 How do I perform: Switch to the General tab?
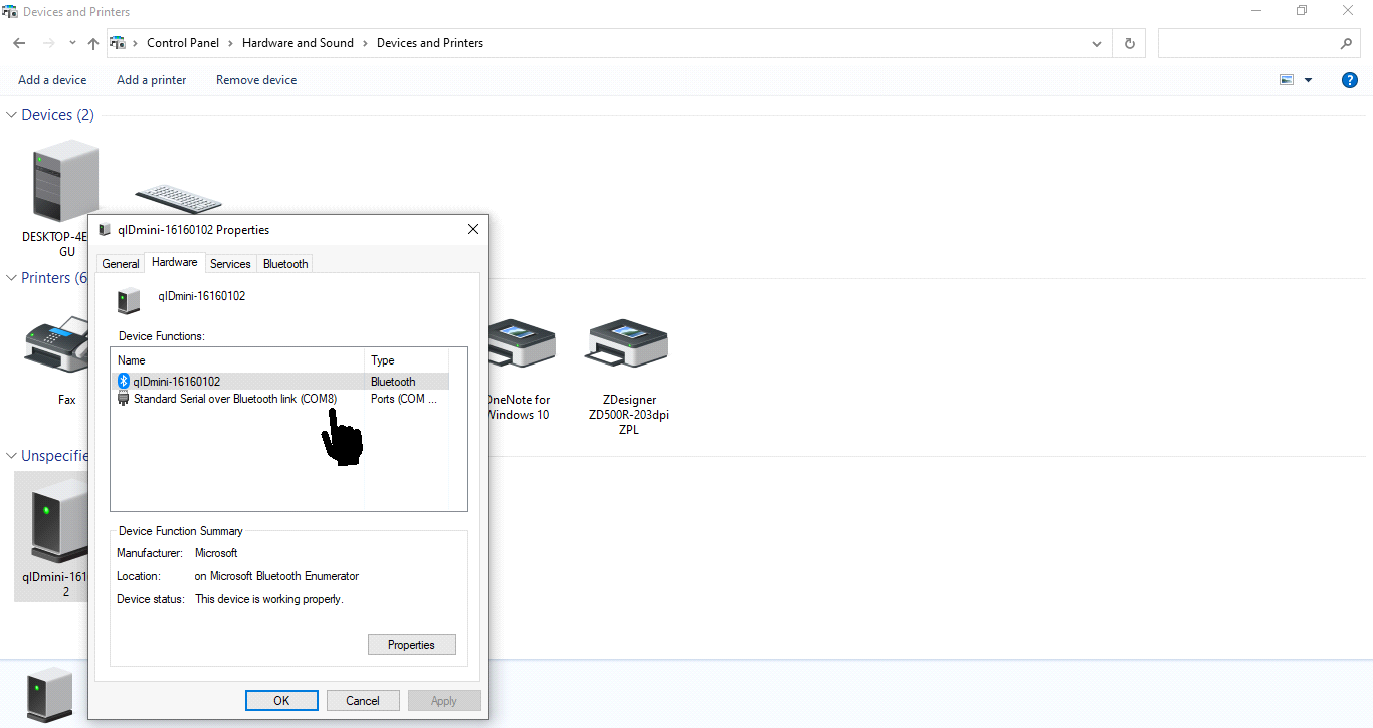pos(121,264)
